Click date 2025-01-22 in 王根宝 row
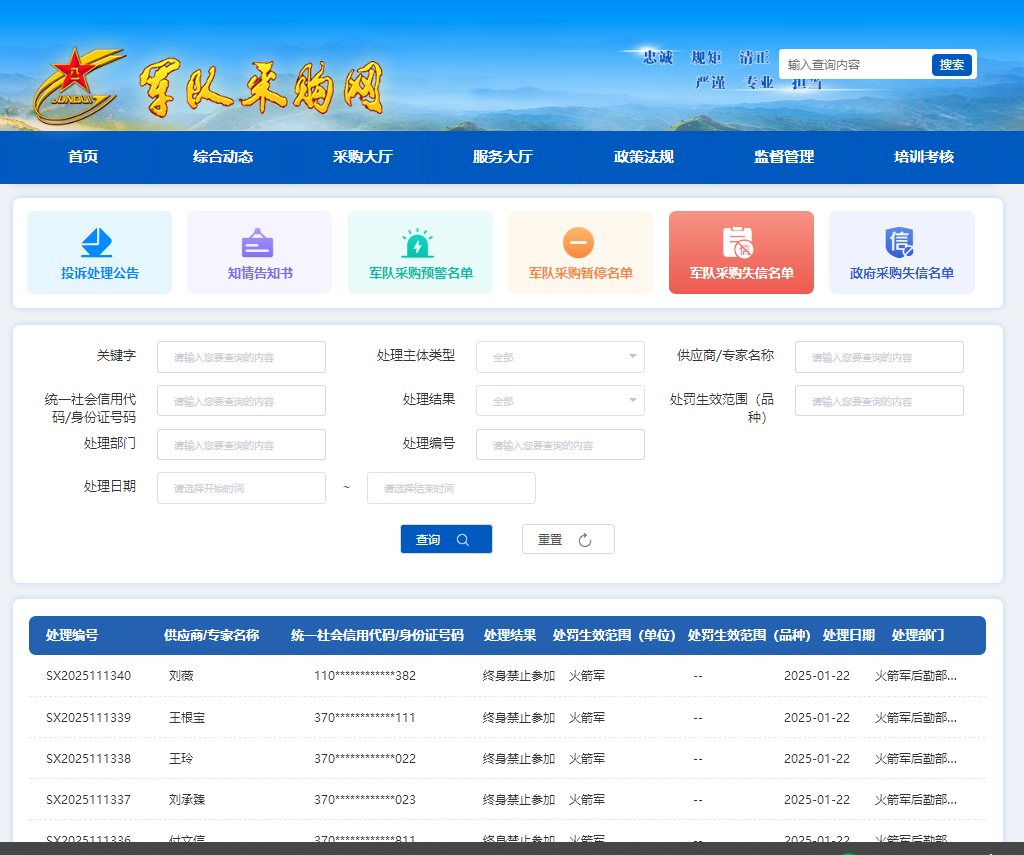Screen dimensions: 1024x855 coord(817,717)
